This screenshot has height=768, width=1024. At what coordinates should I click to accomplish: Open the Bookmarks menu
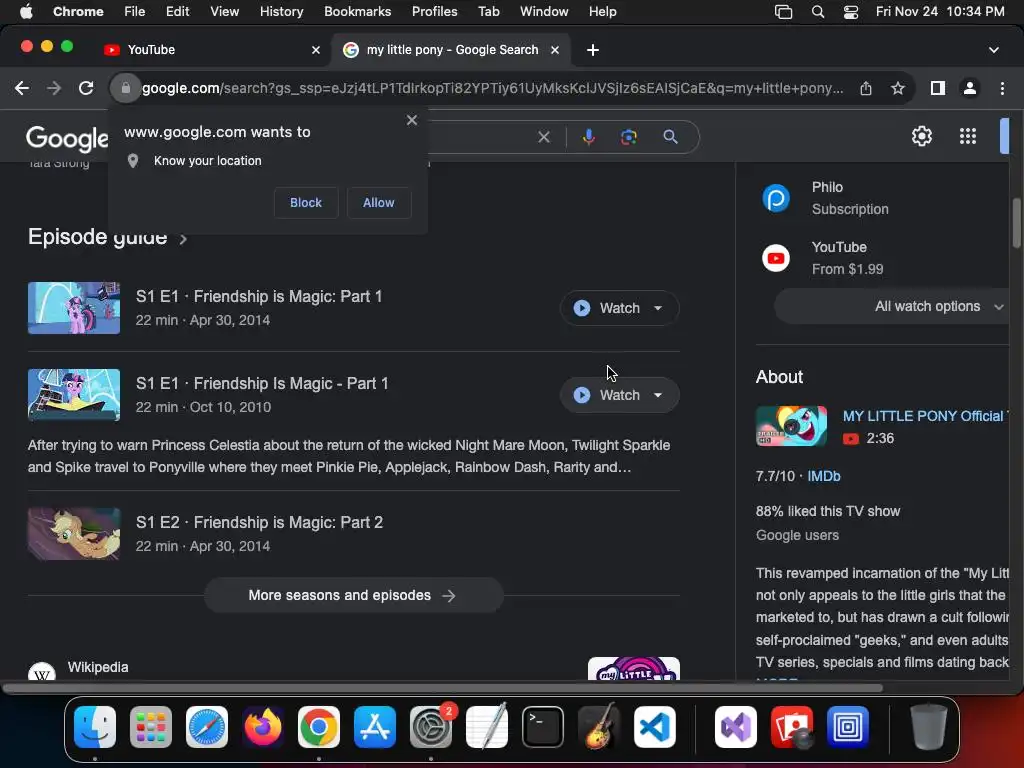357,12
